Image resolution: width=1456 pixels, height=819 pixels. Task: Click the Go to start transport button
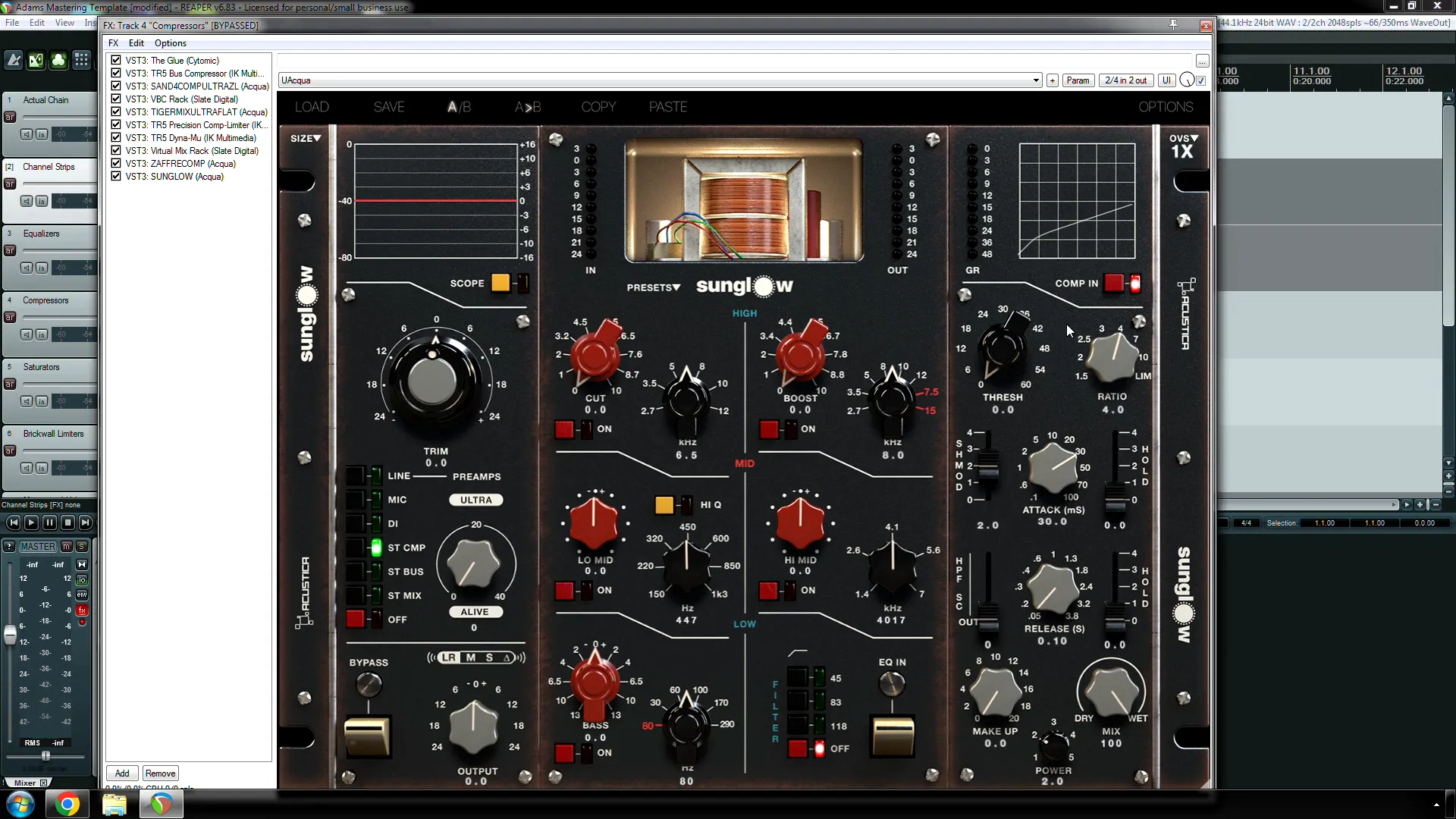tap(13, 522)
